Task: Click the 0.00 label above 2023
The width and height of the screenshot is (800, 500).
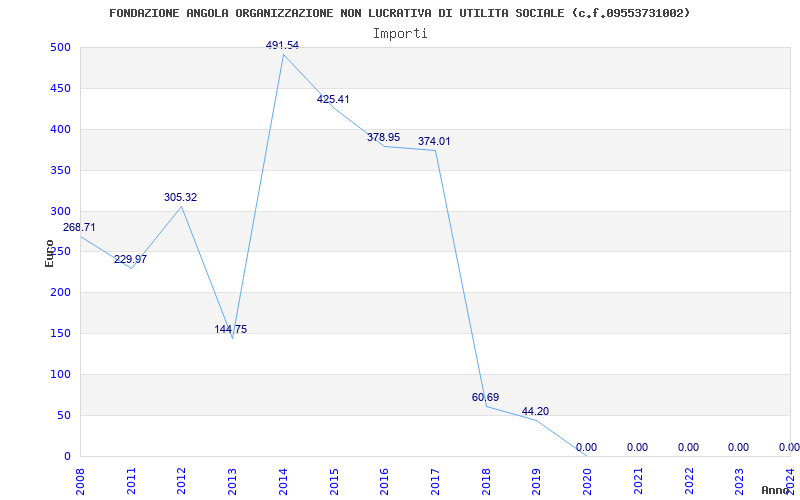Action: tap(738, 447)
